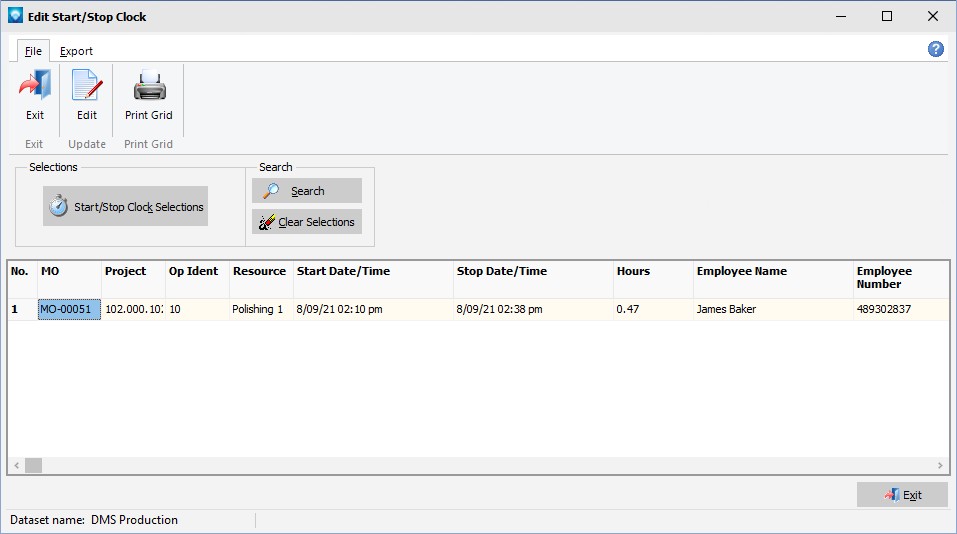Click the Exit icon in ribbon

click(x=35, y=85)
